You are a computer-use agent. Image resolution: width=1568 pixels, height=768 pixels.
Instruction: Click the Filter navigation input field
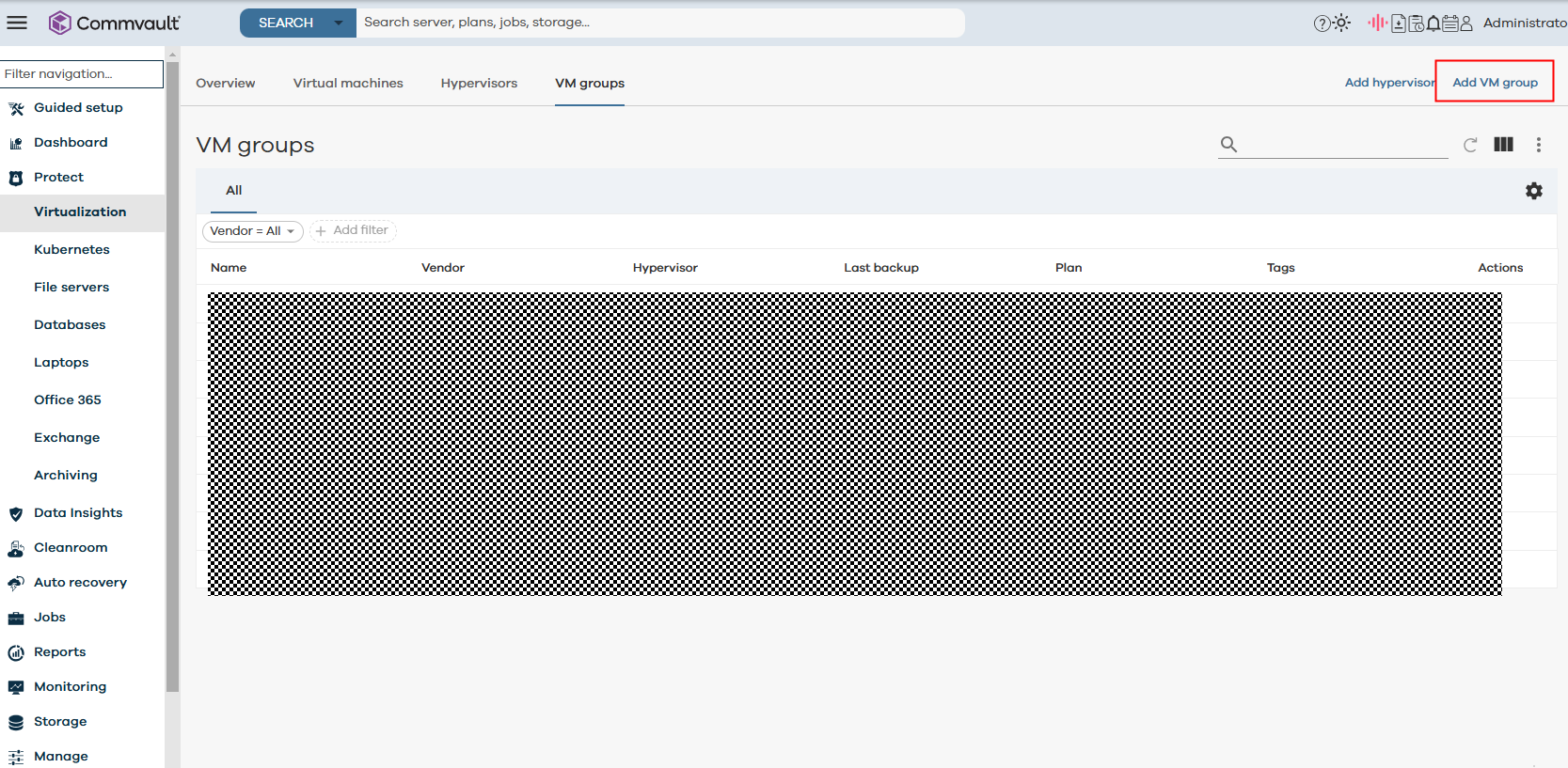pos(82,73)
